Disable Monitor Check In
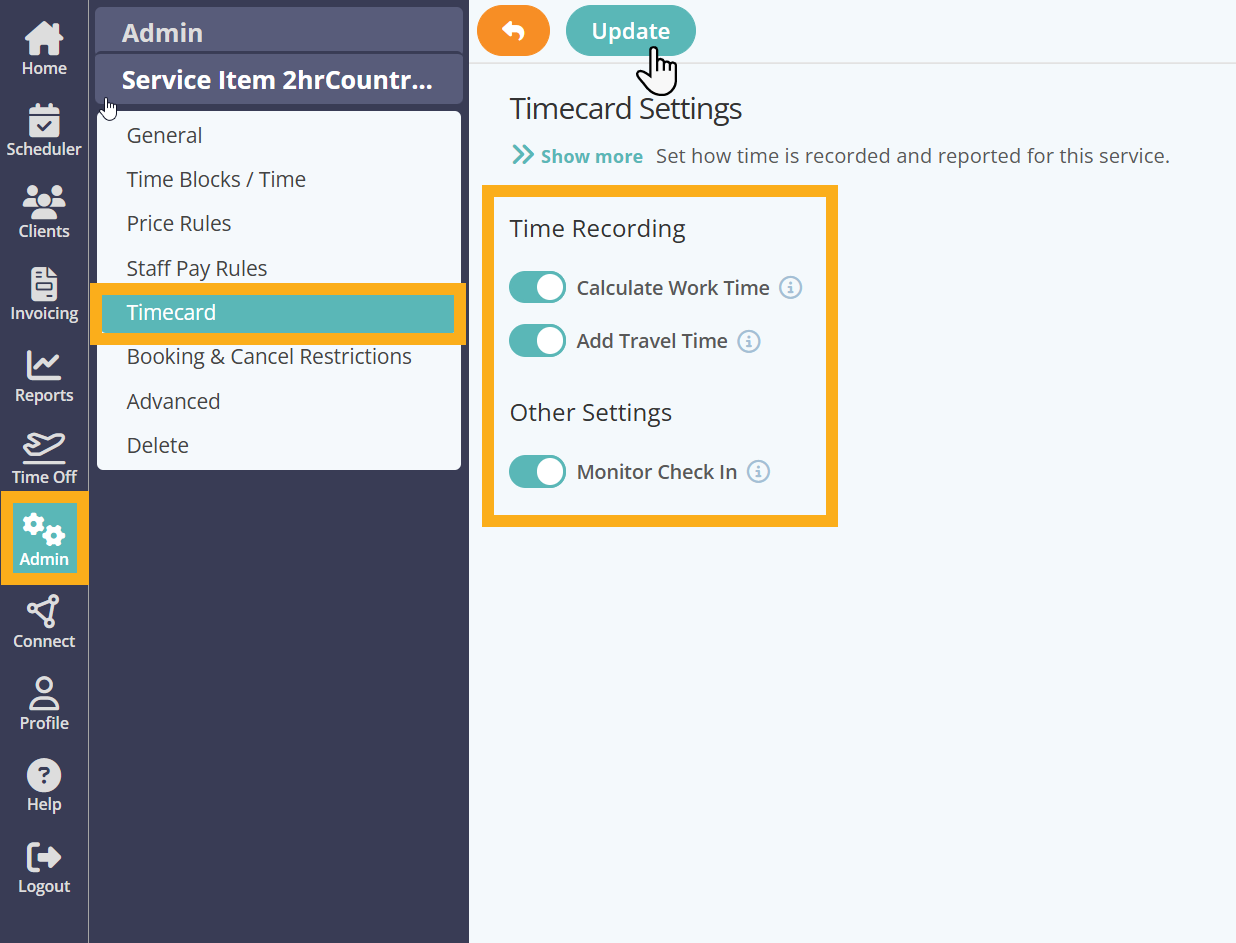 click(x=537, y=471)
